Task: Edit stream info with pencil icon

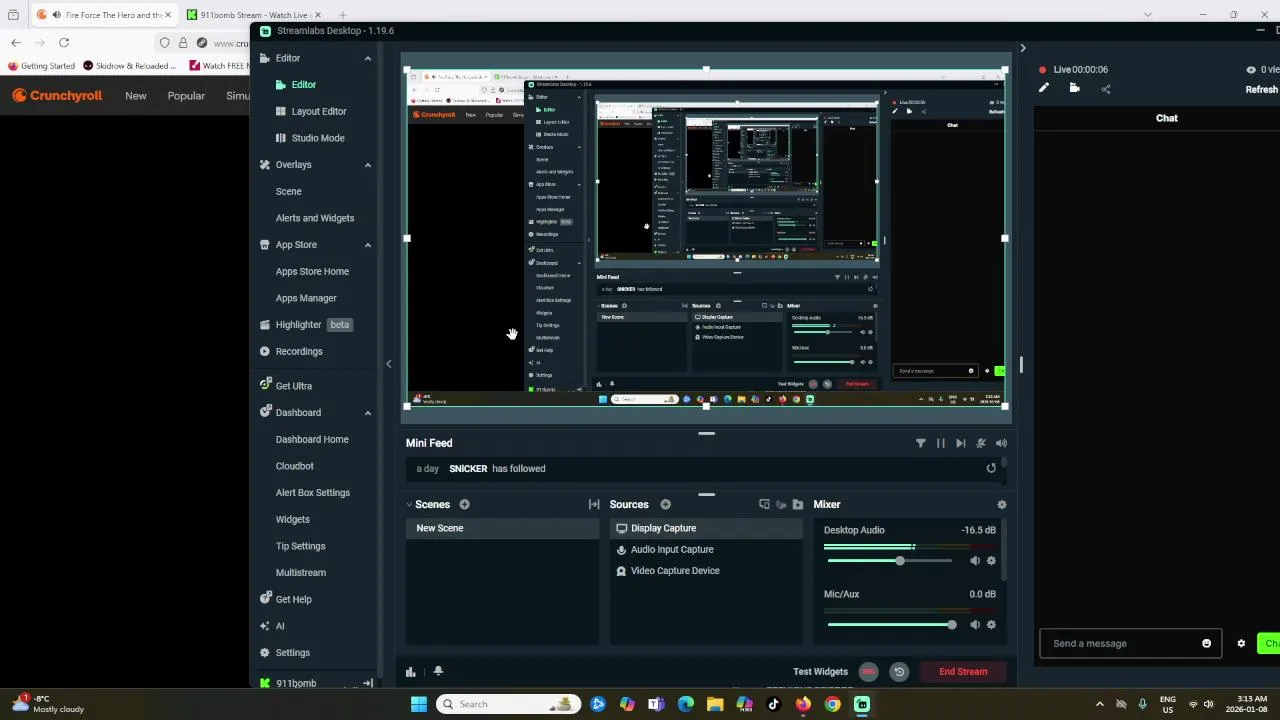Action: click(x=1044, y=88)
